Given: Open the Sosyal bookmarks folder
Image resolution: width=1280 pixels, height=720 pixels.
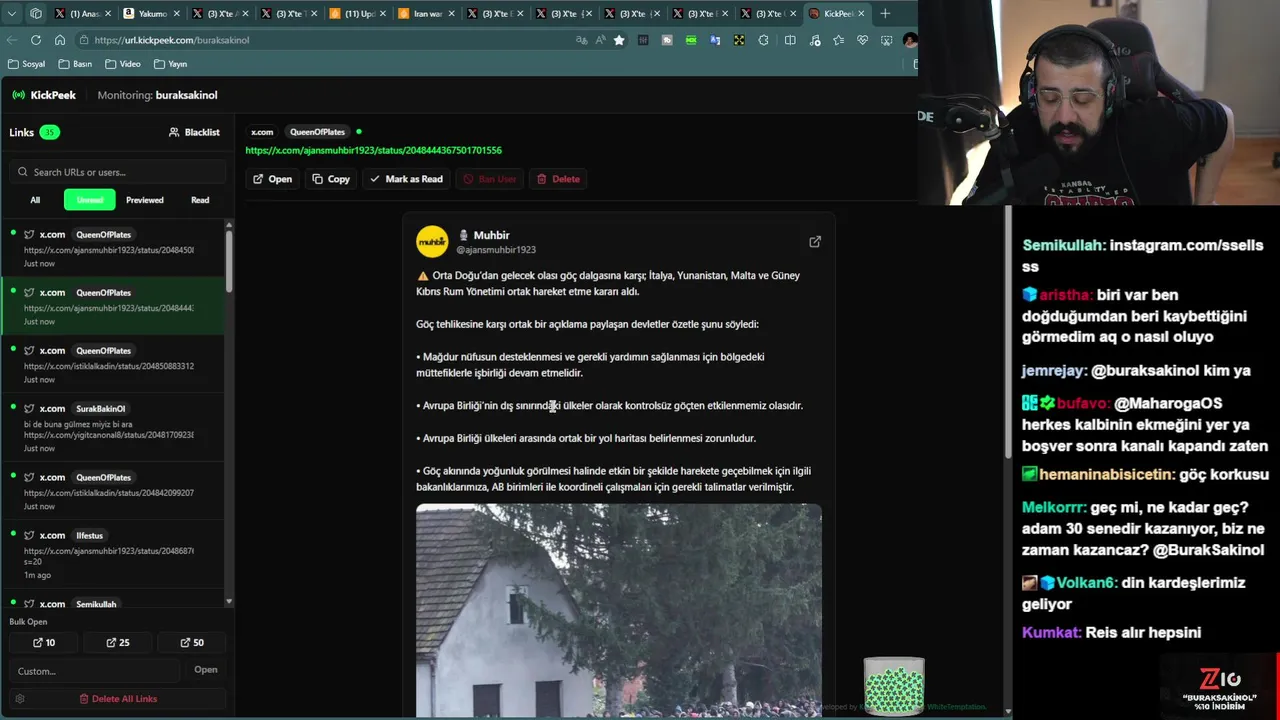Looking at the screenshot, I should click(26, 64).
